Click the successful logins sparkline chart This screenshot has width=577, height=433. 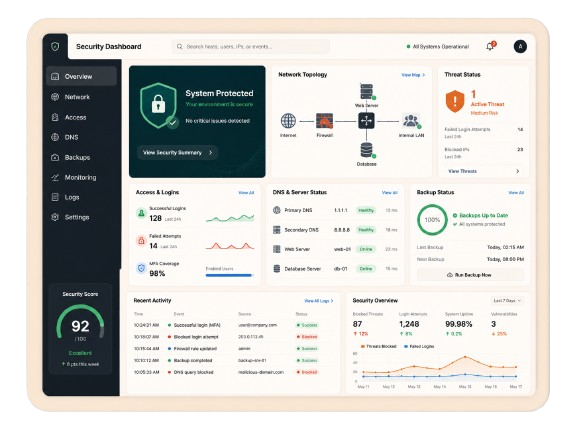coord(230,218)
